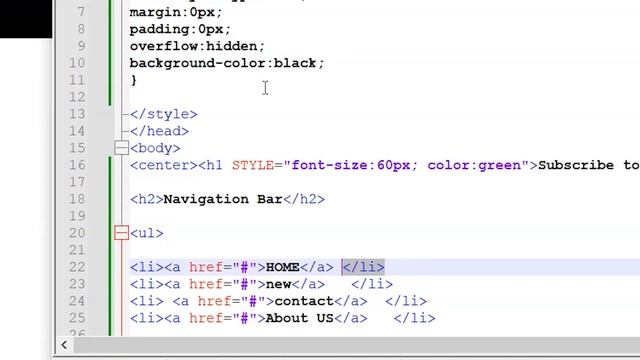Click the 'color:green' value
The width and height of the screenshot is (640, 360).
[474, 165]
